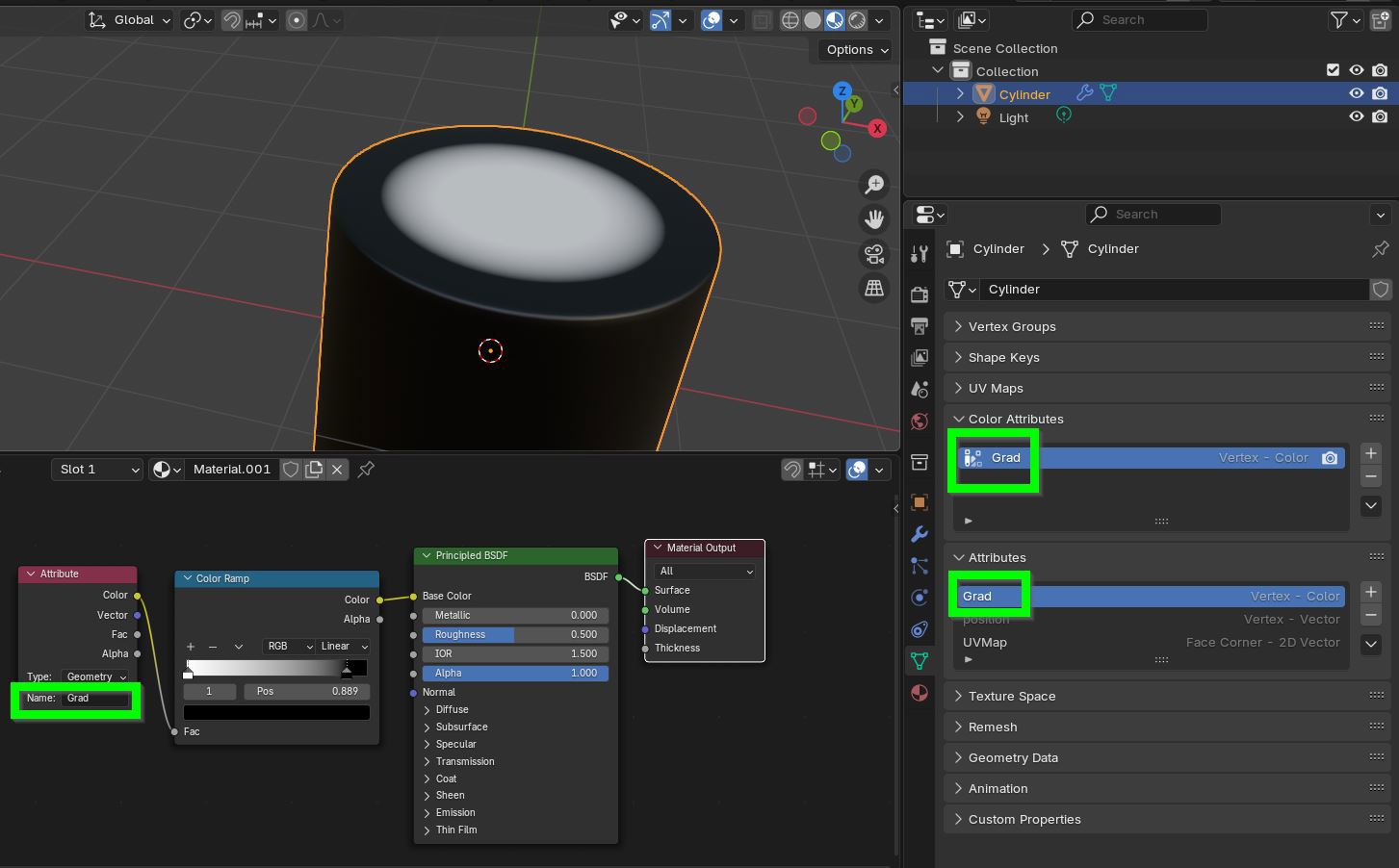1399x868 pixels.
Task: Open the Render properties tab
Action: point(920,294)
